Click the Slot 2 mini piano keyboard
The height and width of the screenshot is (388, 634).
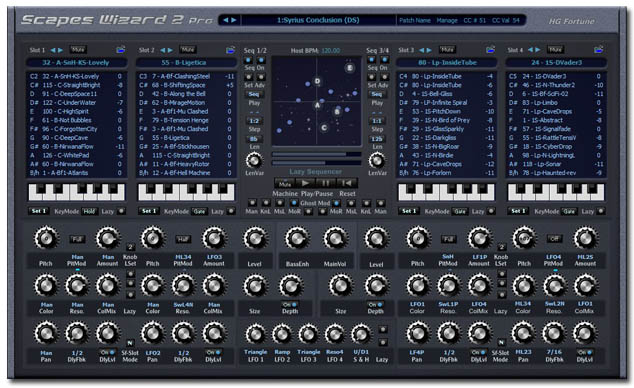pos(186,192)
